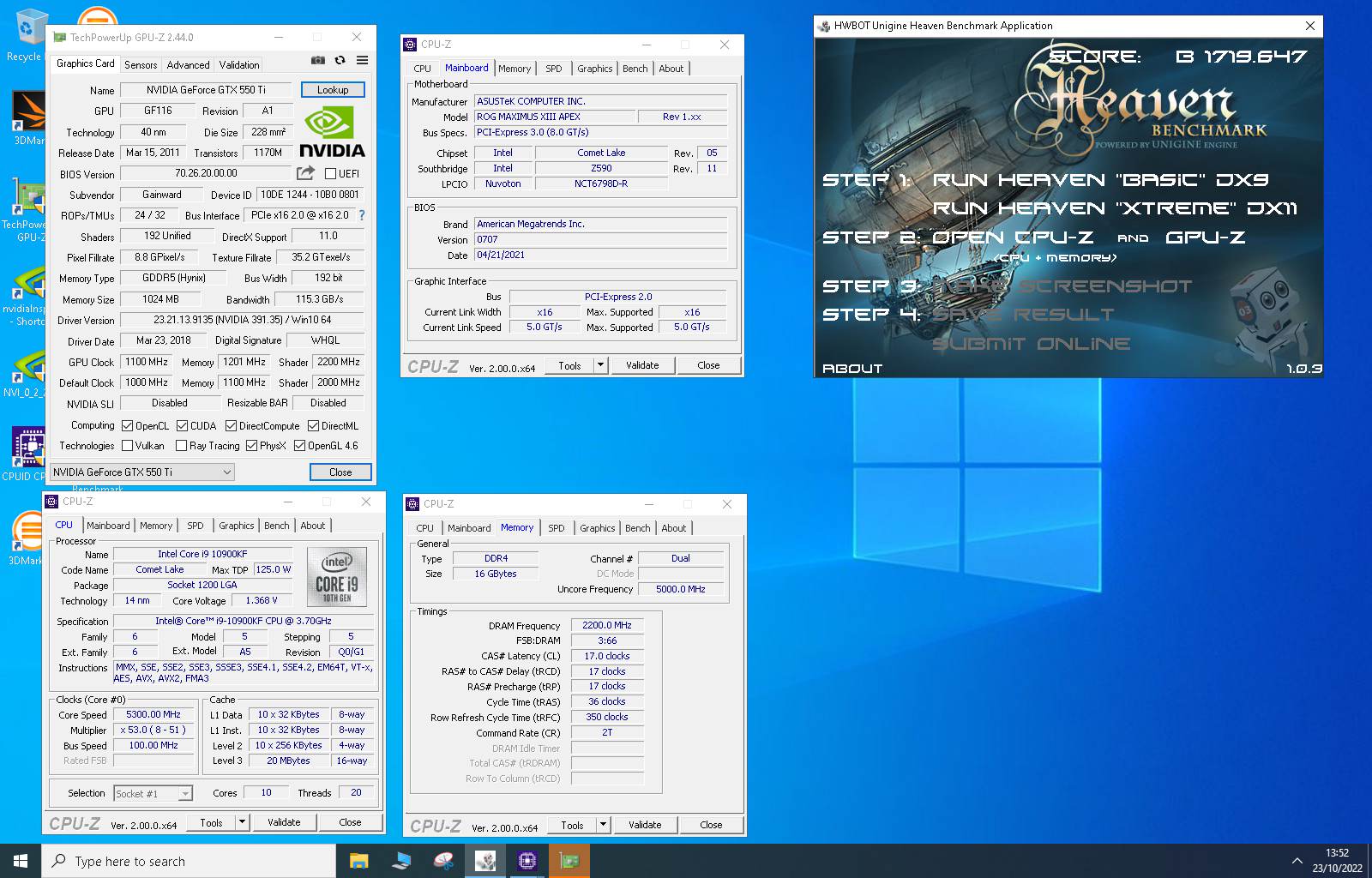Open Tools dropdown arrow in CPU tab CPU-Z window

point(242,822)
